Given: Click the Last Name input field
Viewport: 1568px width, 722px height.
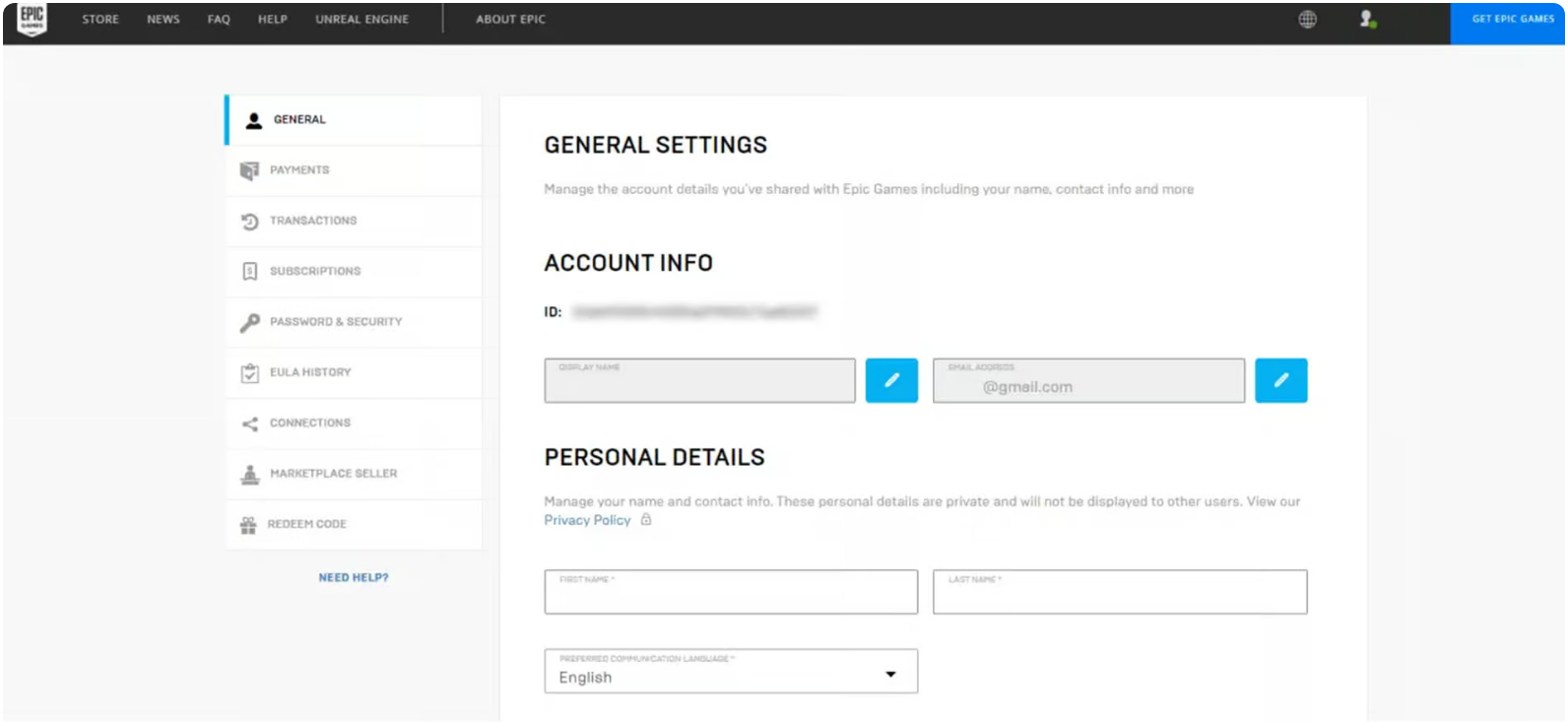Looking at the screenshot, I should [x=1120, y=592].
